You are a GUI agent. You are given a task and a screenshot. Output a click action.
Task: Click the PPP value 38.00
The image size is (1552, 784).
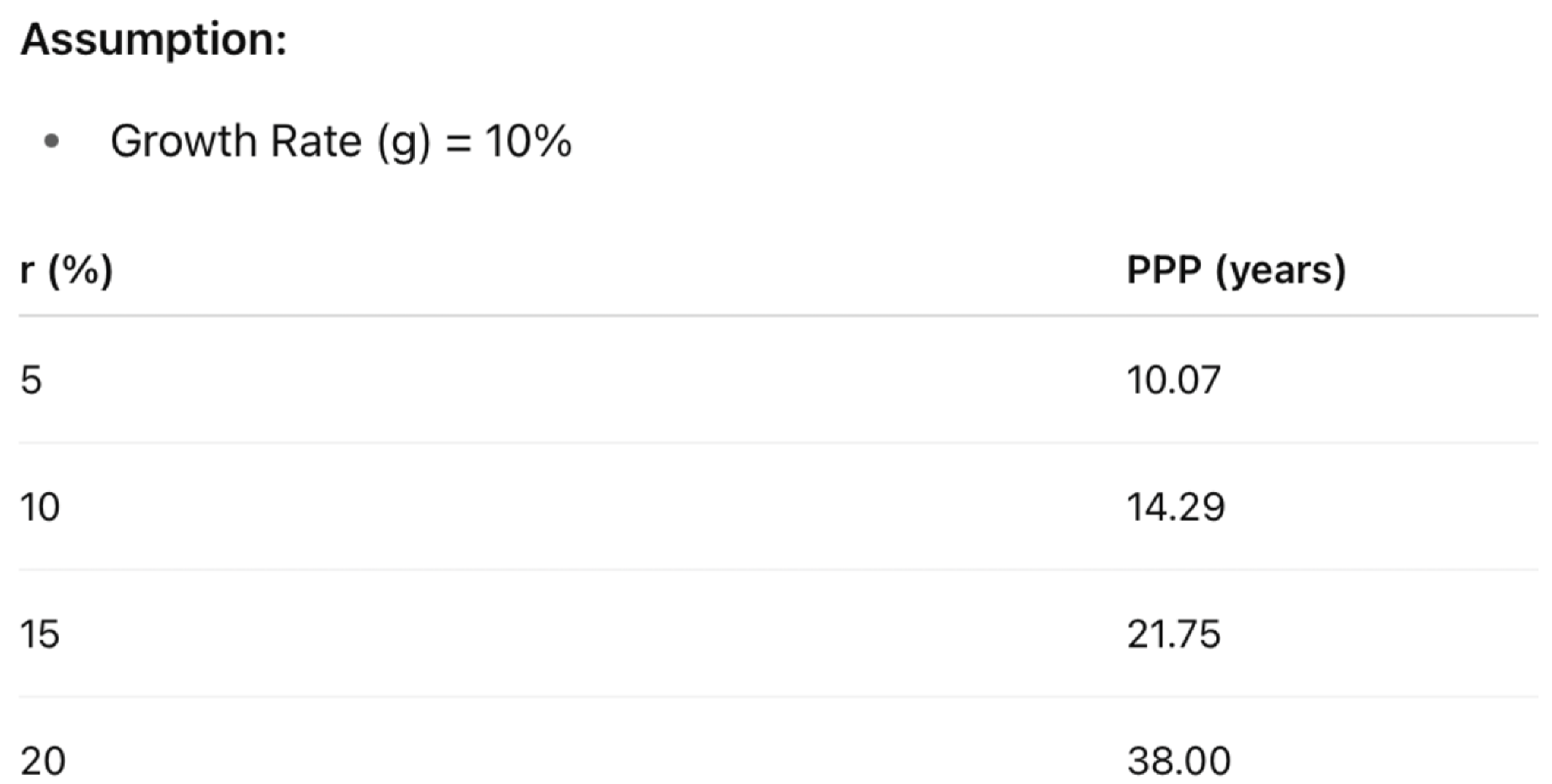pos(1178,761)
